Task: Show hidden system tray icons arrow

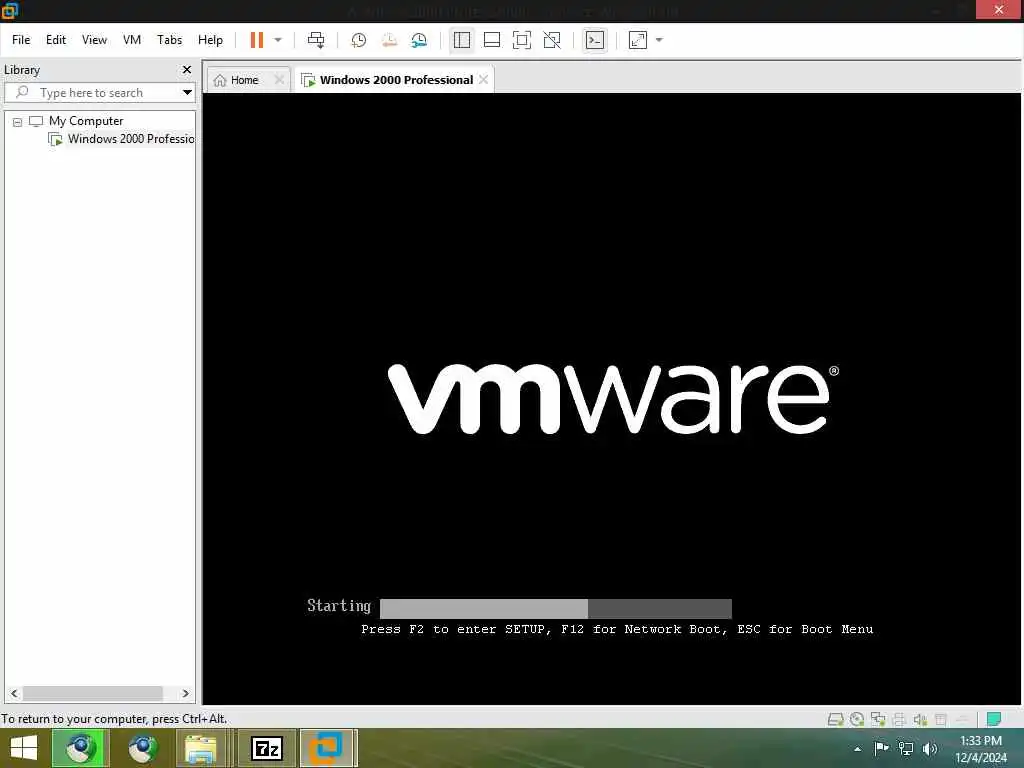Action: (857, 749)
